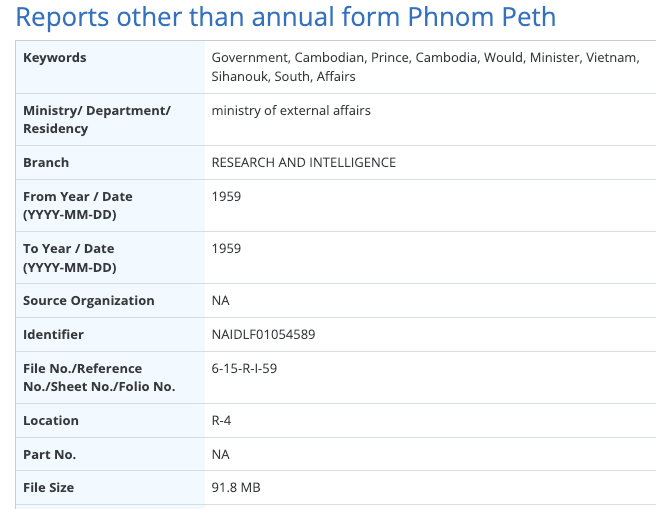The image size is (656, 509).
Task: Click the 'Source Organization' label
Action: [x=89, y=300]
